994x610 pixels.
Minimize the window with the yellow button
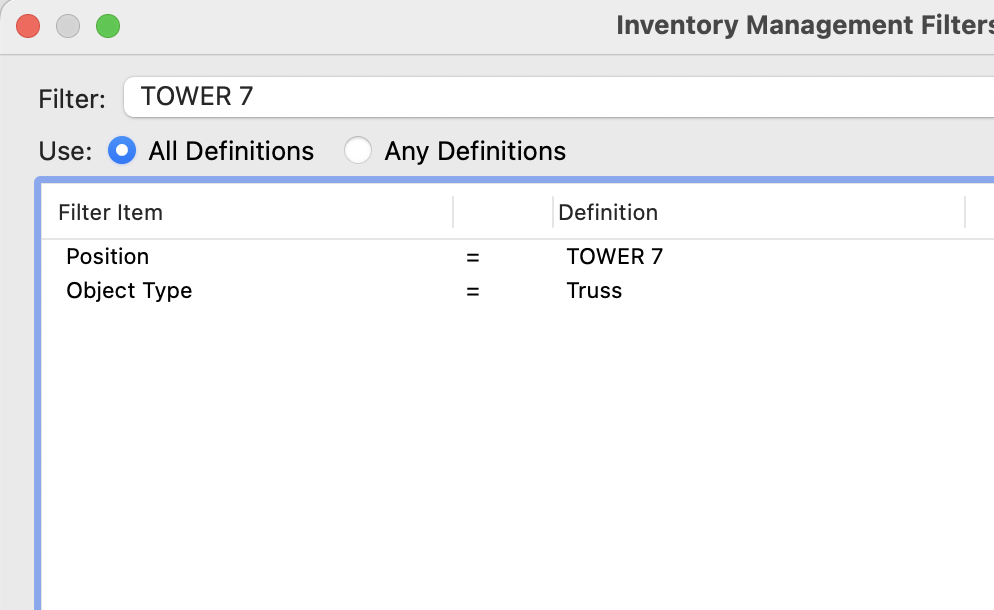click(68, 26)
